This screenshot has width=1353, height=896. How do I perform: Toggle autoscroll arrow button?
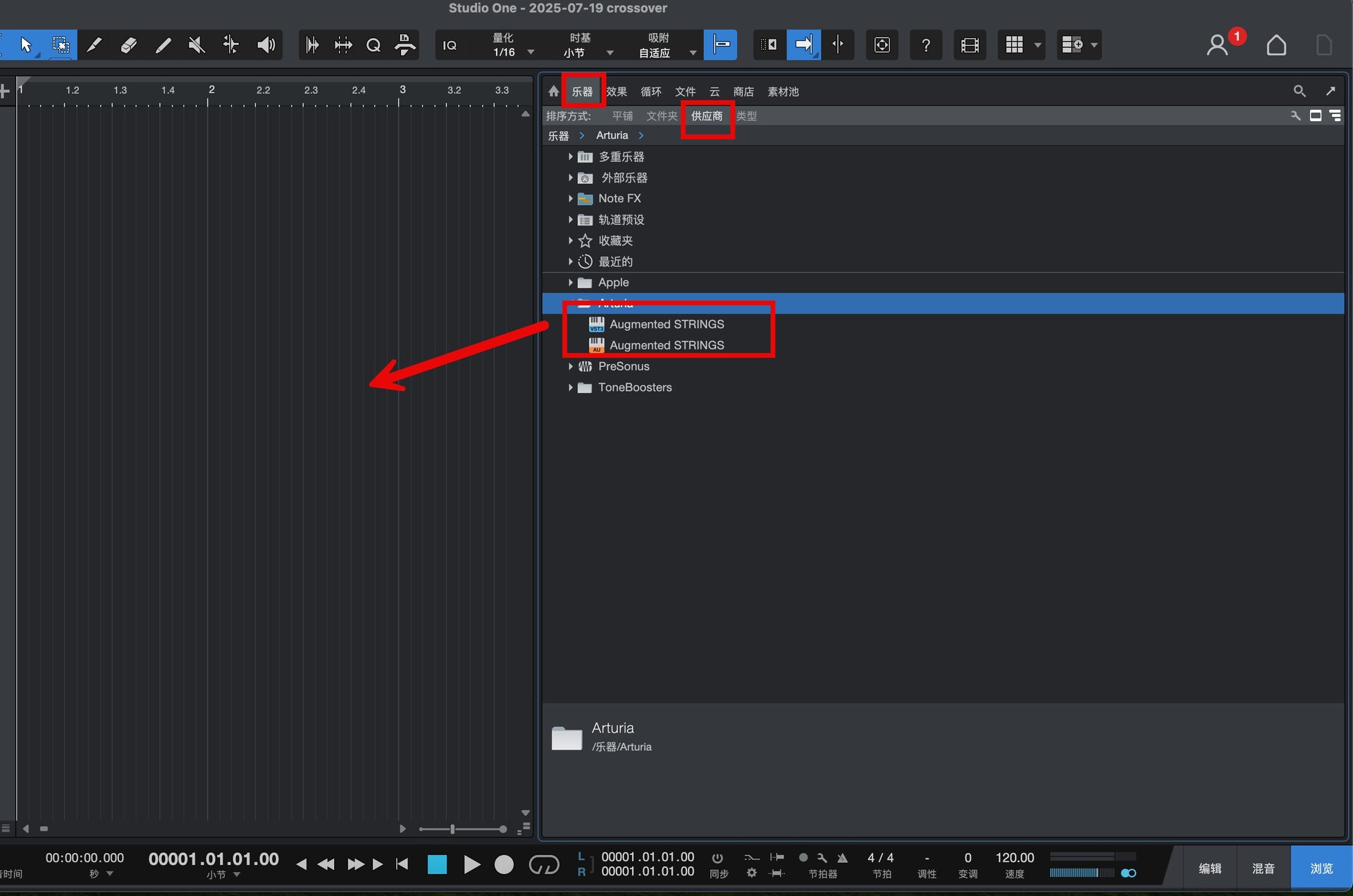click(x=803, y=45)
